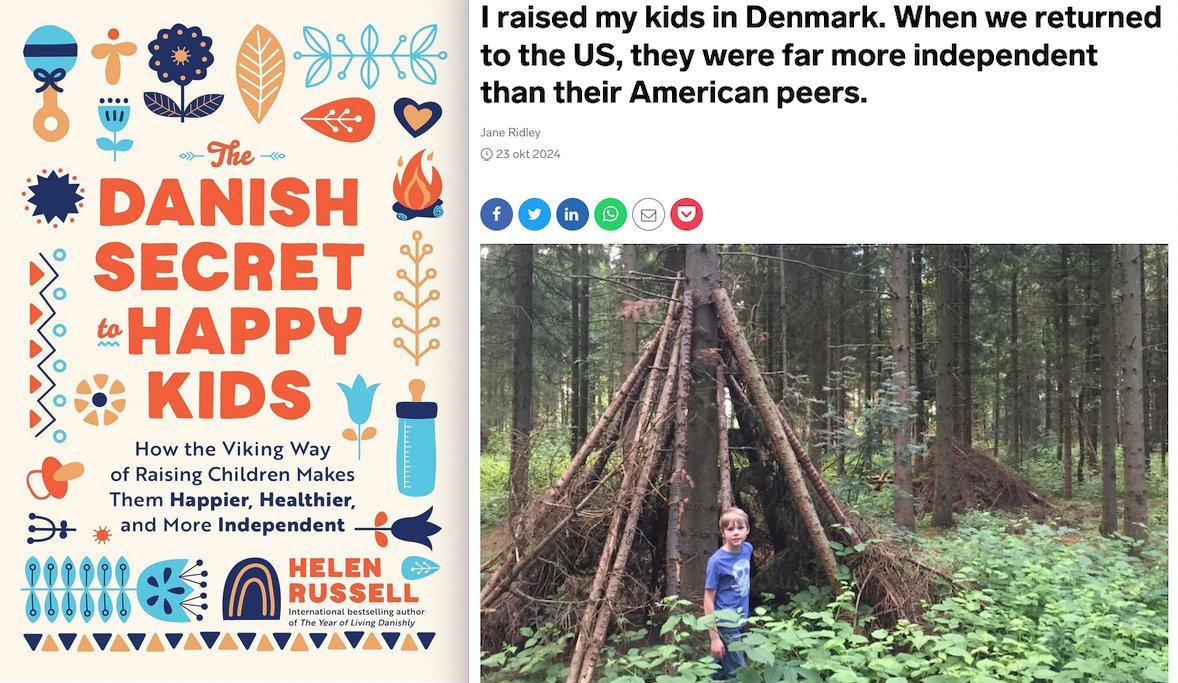Open author Jane Ridley's link
Viewport: 1178px width, 683px height.
(x=510, y=132)
